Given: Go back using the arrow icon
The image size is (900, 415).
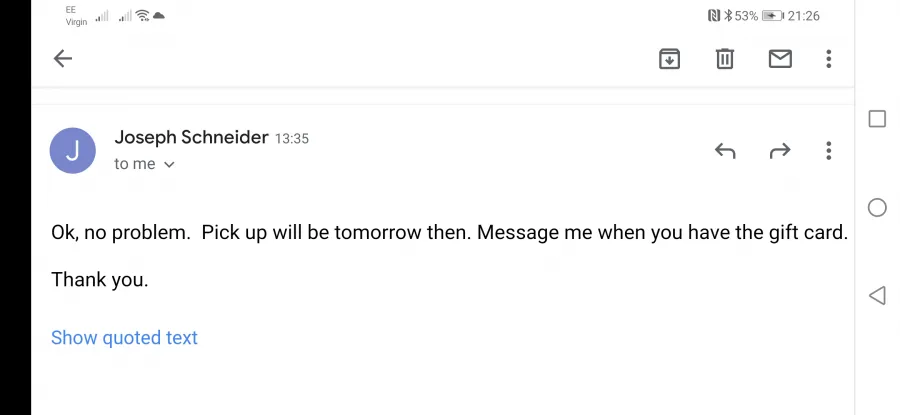Looking at the screenshot, I should click(x=63, y=59).
